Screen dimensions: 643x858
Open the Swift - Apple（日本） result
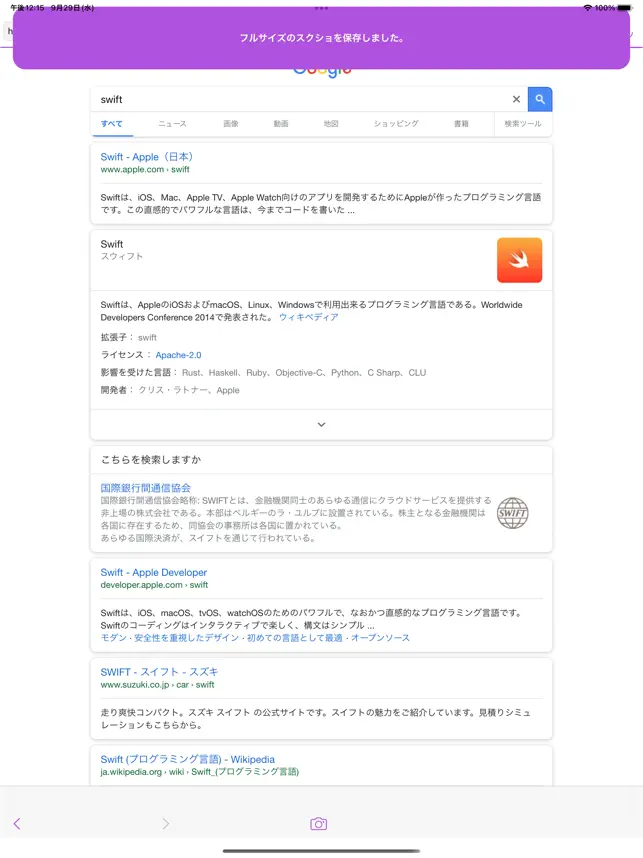click(x=147, y=156)
